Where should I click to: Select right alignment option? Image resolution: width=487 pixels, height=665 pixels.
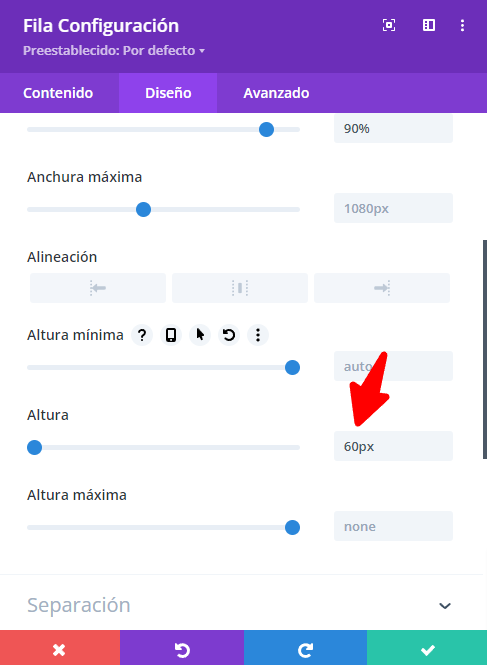(x=382, y=288)
